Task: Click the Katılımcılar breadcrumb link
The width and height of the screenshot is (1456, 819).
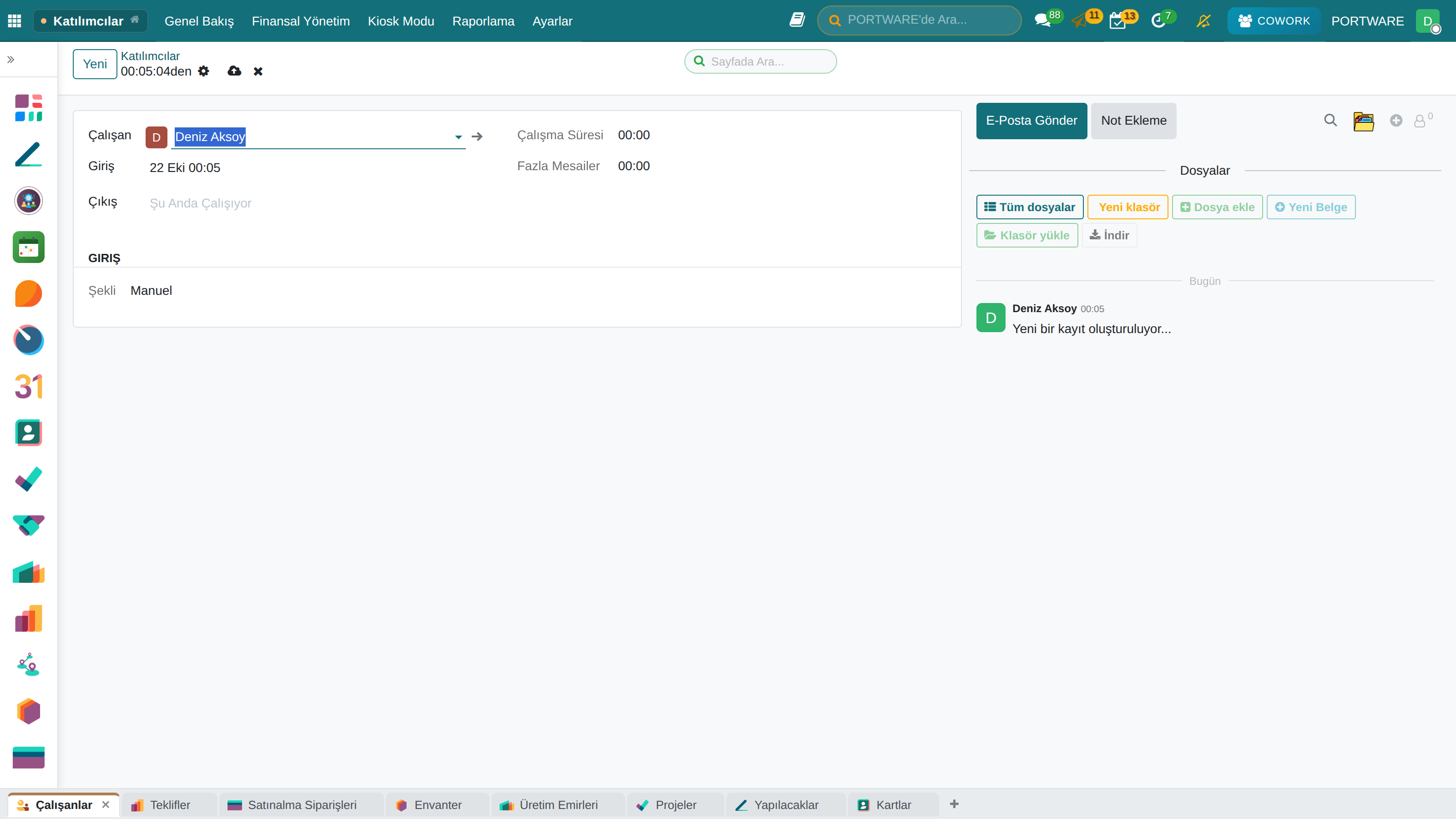Action: point(150,56)
